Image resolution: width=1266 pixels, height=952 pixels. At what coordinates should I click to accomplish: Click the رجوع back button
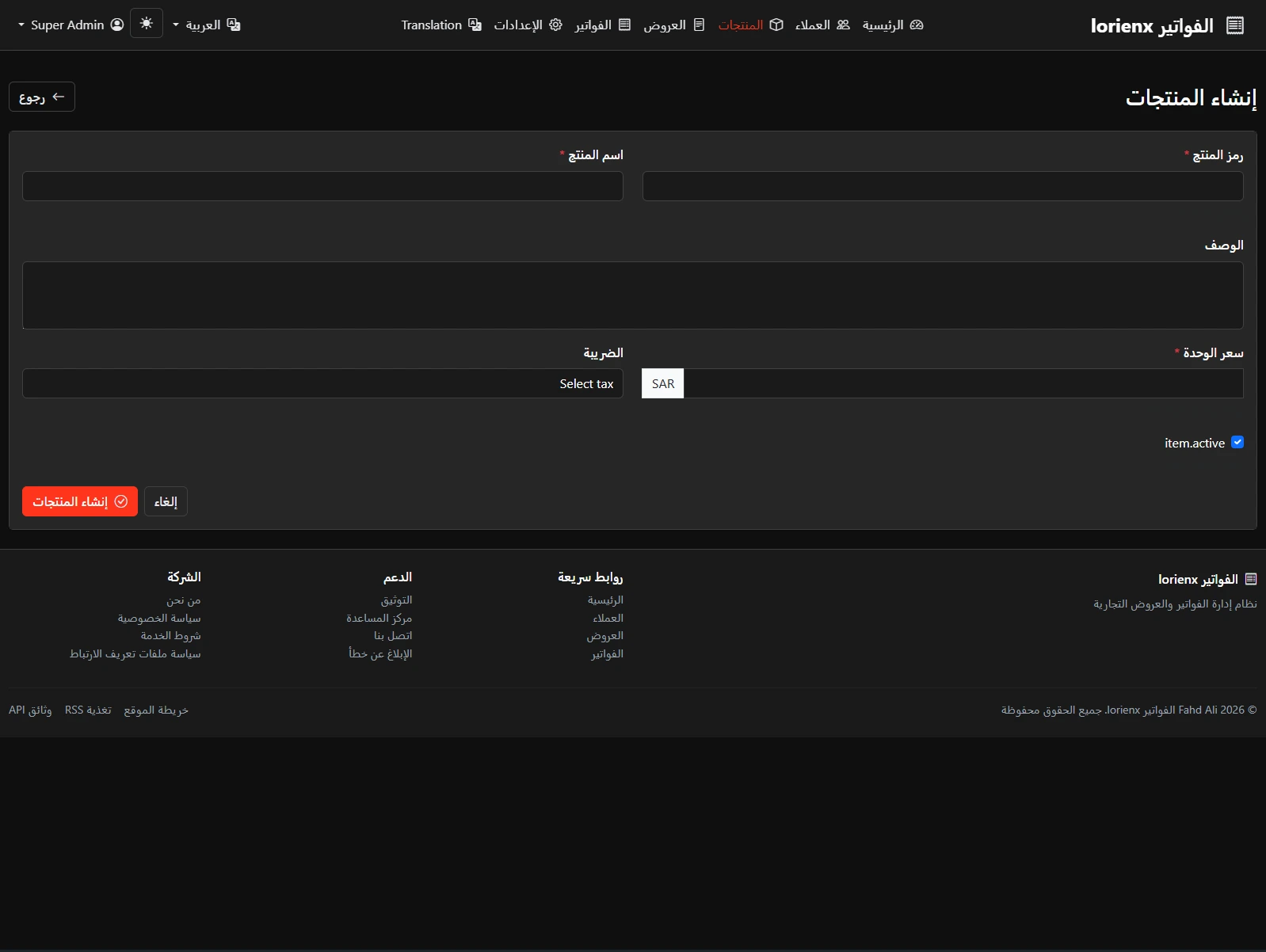(42, 97)
